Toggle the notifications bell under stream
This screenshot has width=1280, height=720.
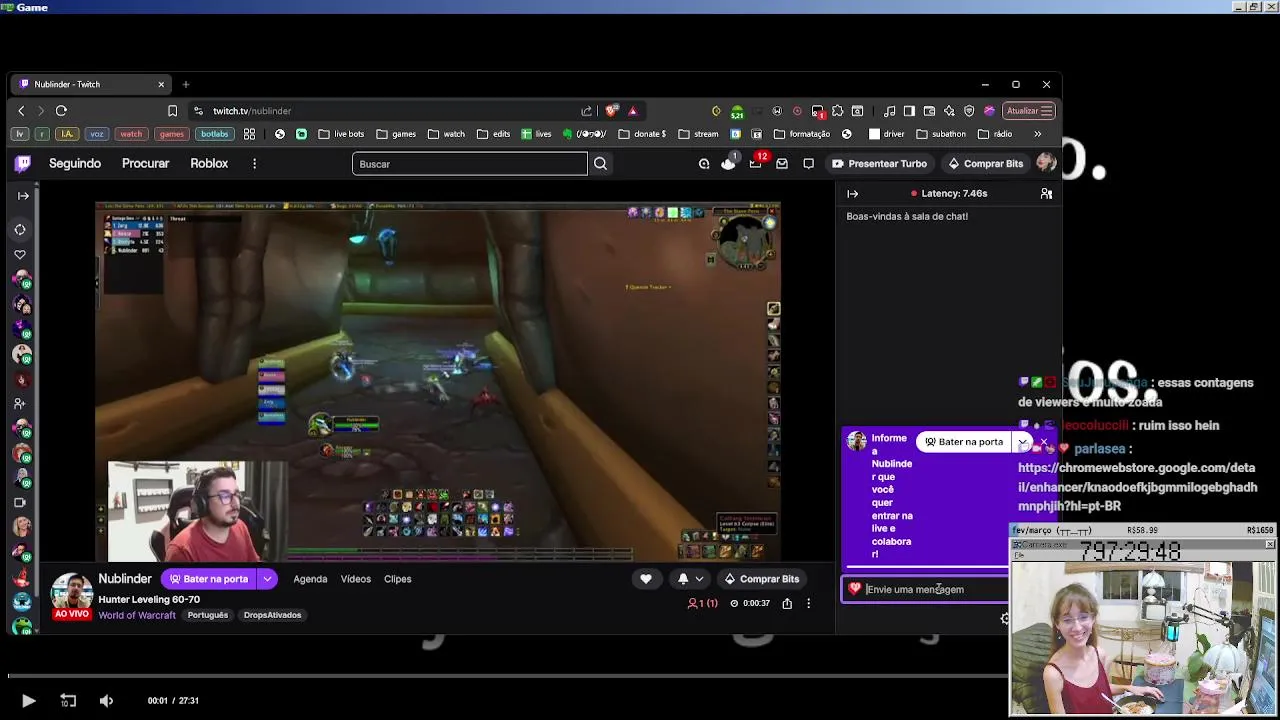click(x=683, y=579)
